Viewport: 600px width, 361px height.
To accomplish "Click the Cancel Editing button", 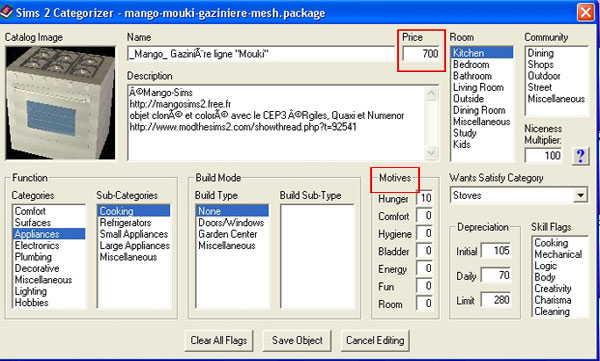I will click(x=375, y=340).
